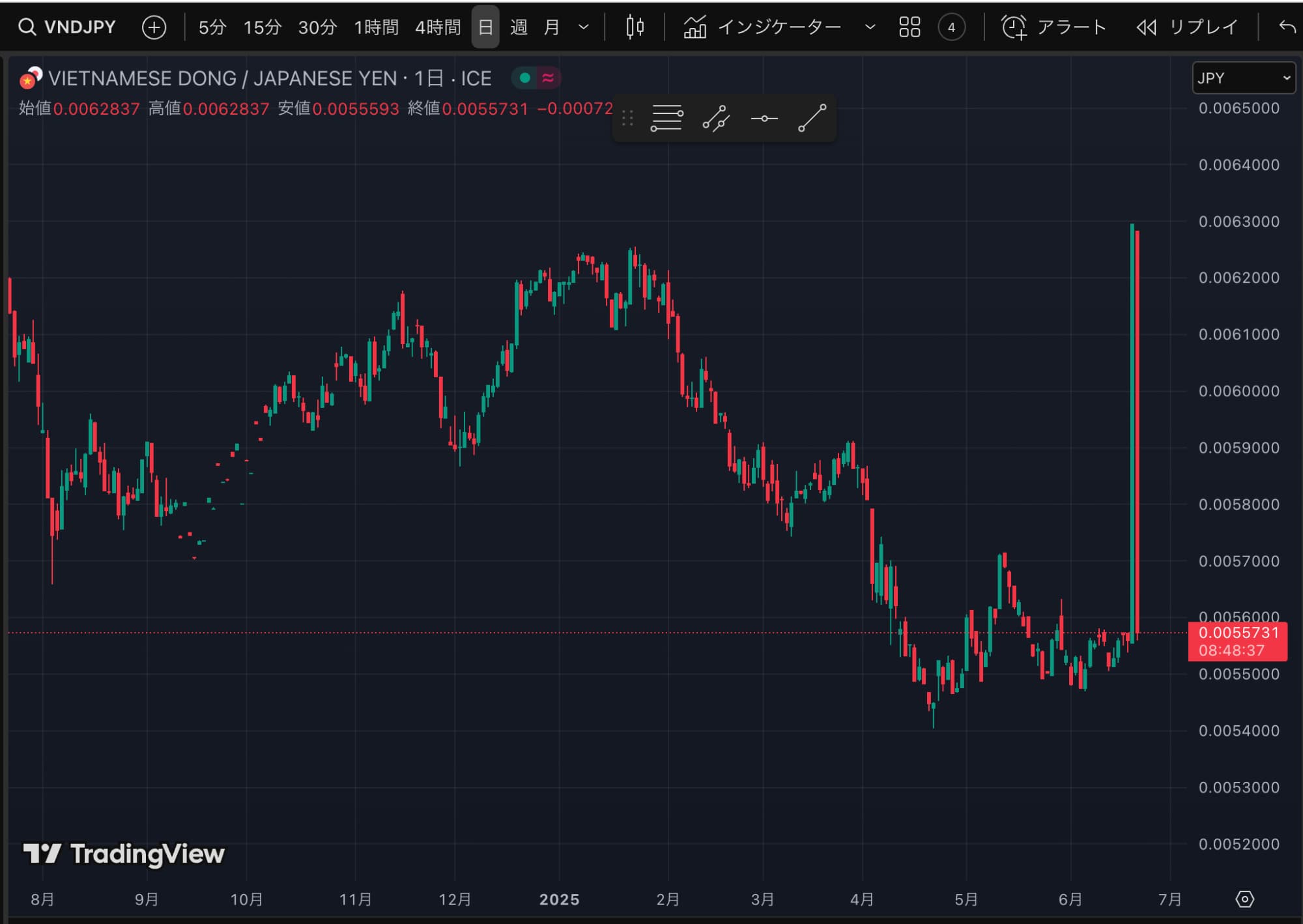Switch to the 4時間 timeframe
Screen dimensions: 1303x924
(x=438, y=27)
